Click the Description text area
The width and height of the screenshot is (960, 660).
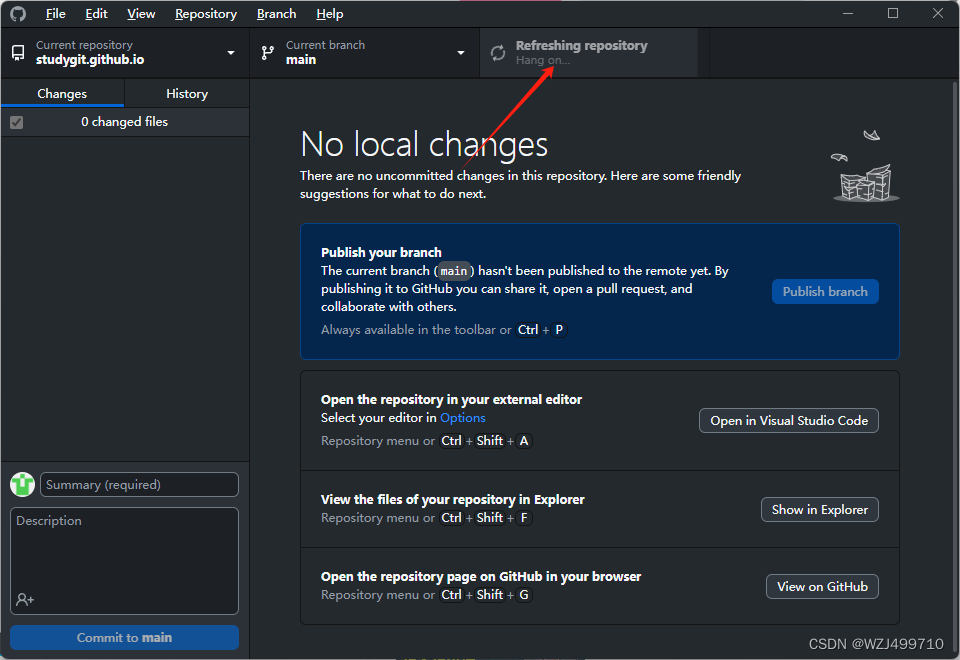tap(124, 561)
